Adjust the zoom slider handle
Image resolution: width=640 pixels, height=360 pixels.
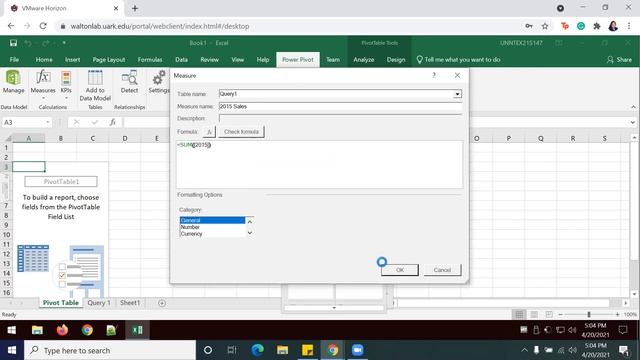[589, 314]
